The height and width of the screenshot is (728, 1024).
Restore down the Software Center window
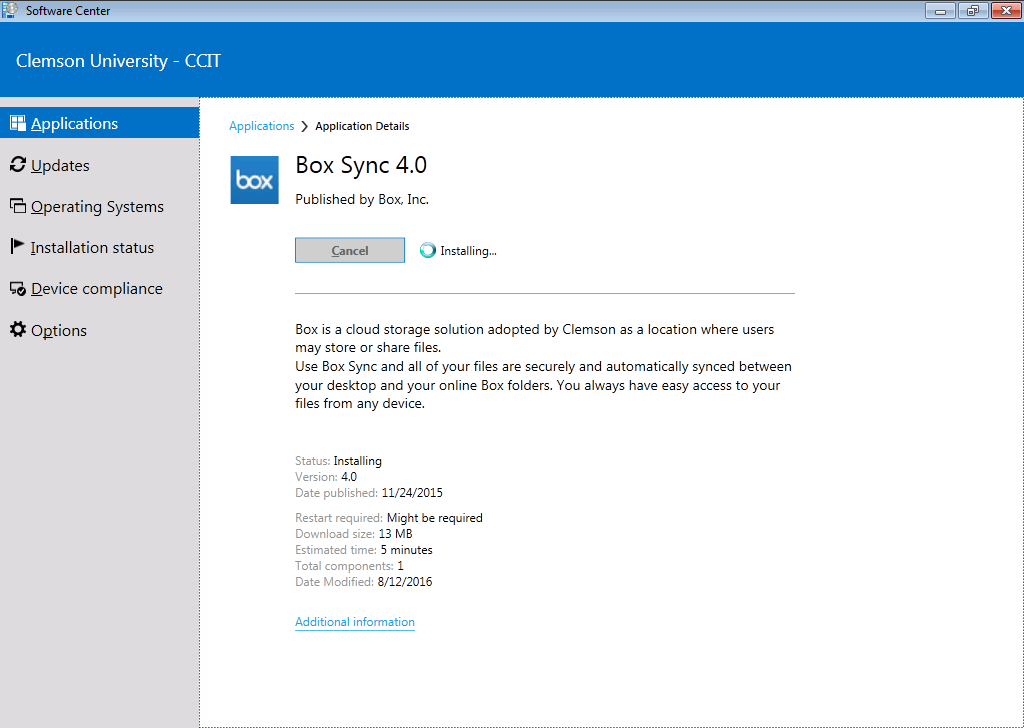pyautogui.click(x=973, y=10)
